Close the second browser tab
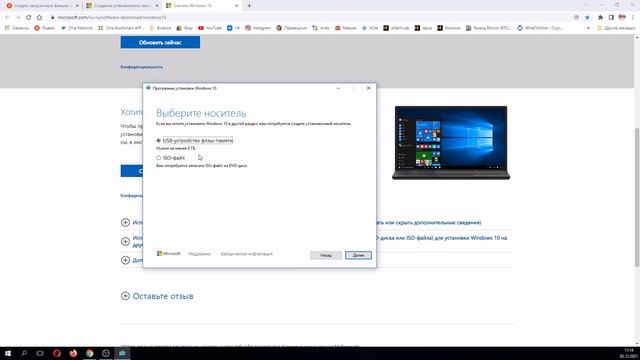Image resolution: width=640 pixels, height=360 pixels. point(157,6)
